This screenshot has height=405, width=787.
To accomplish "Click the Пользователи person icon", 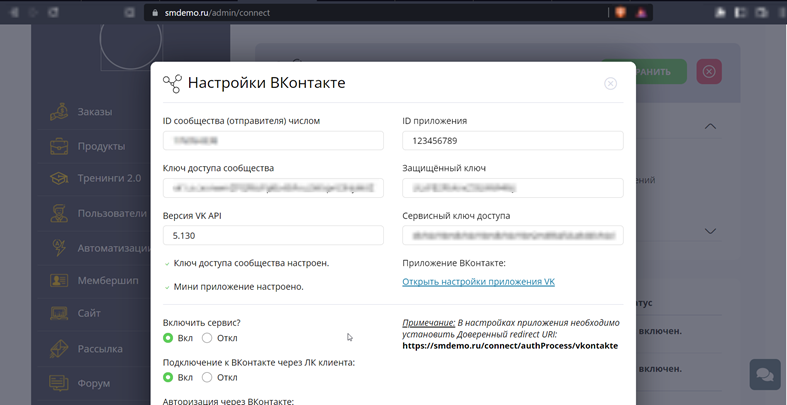I will point(59,213).
